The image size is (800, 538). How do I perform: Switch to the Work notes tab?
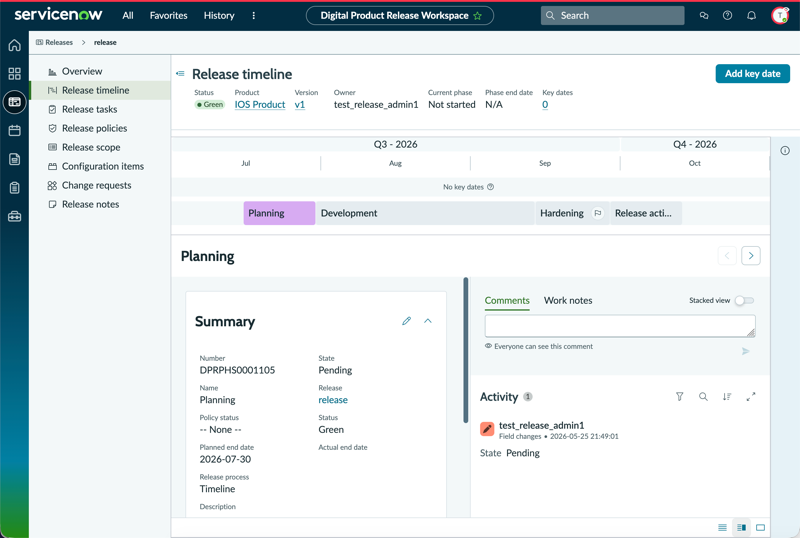tap(568, 301)
